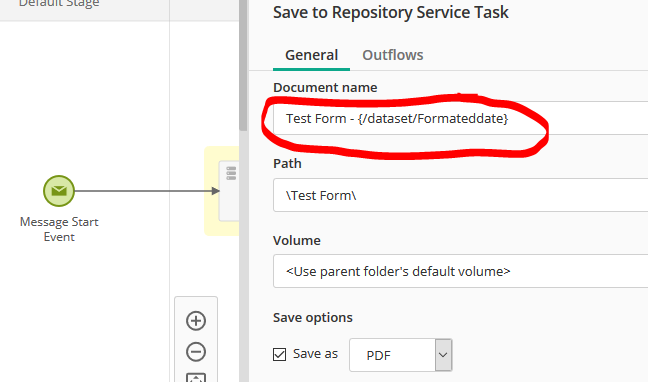Image resolution: width=648 pixels, height=382 pixels.
Task: Click the Save to Repository Service Task title
Action: click(391, 12)
